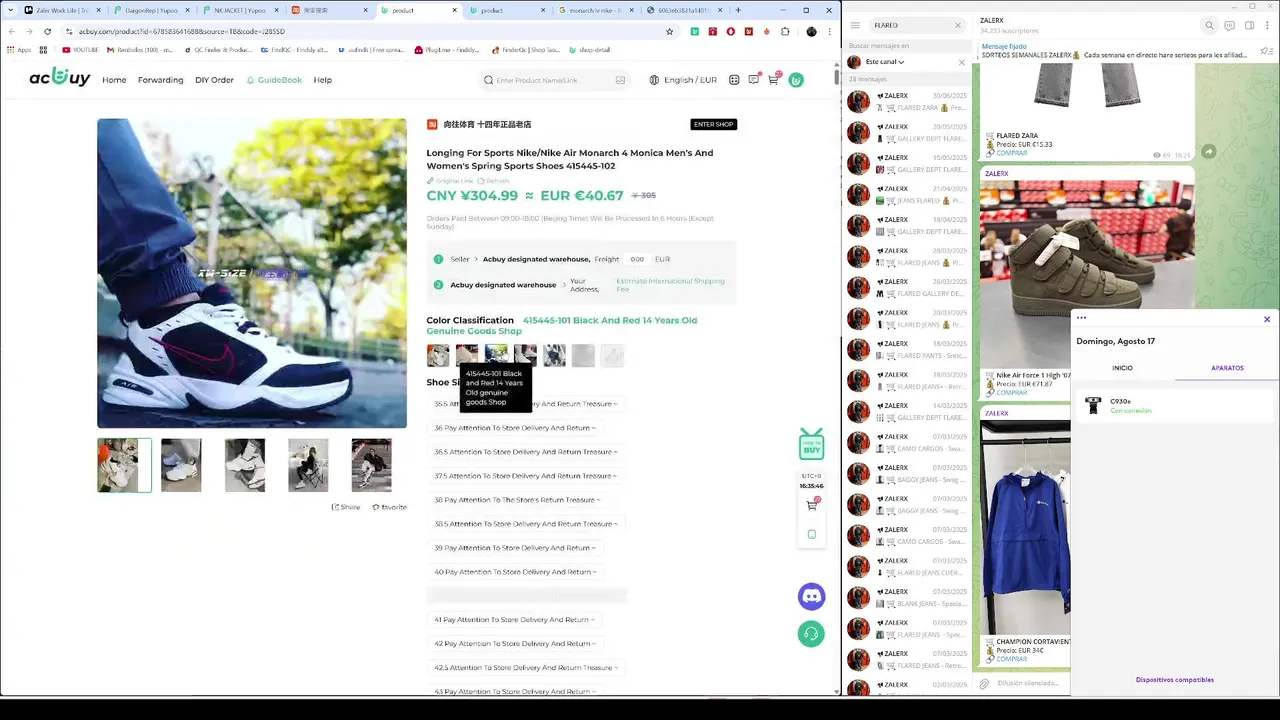Click the Refresh link under product title
Viewport: 1280px width, 720px height.
tap(493, 181)
